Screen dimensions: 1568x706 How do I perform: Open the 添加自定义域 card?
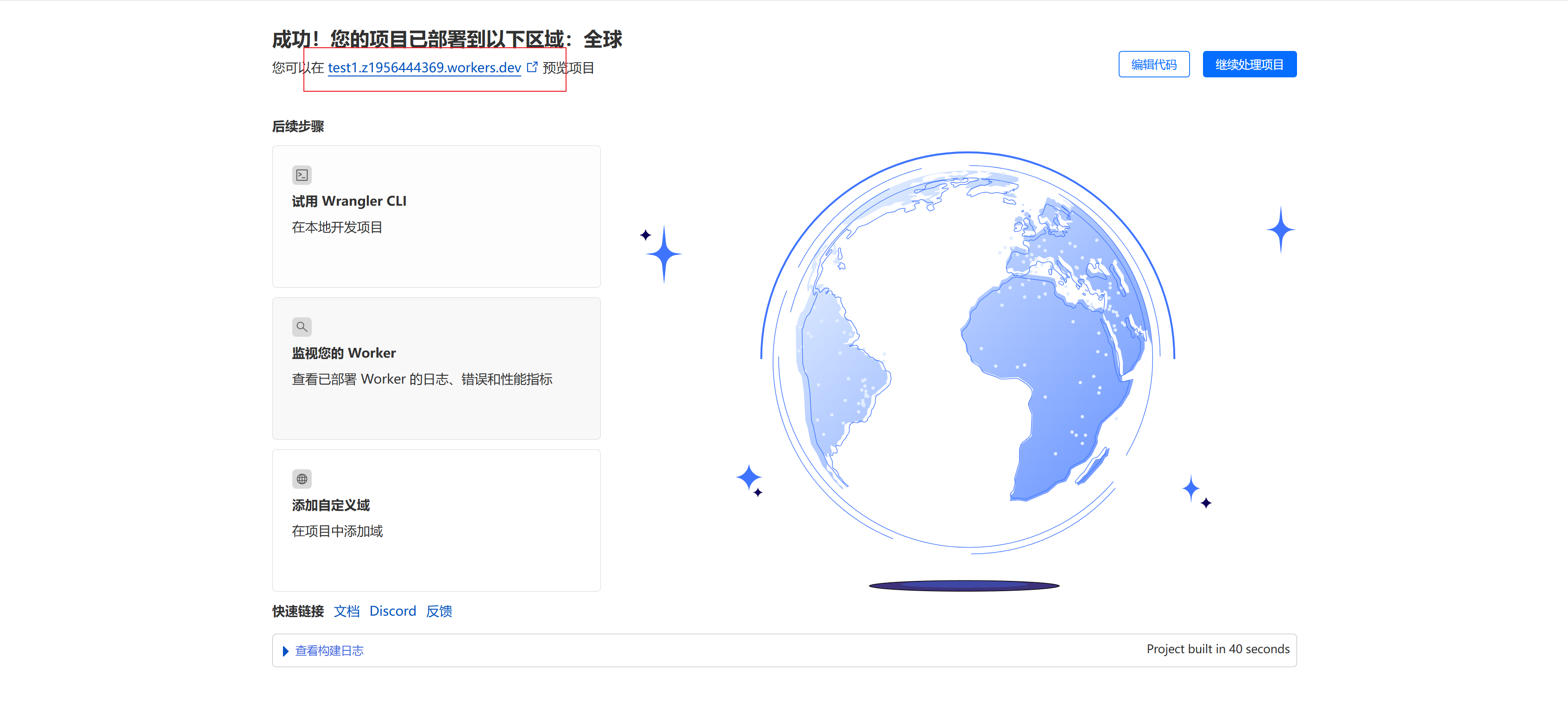click(436, 520)
